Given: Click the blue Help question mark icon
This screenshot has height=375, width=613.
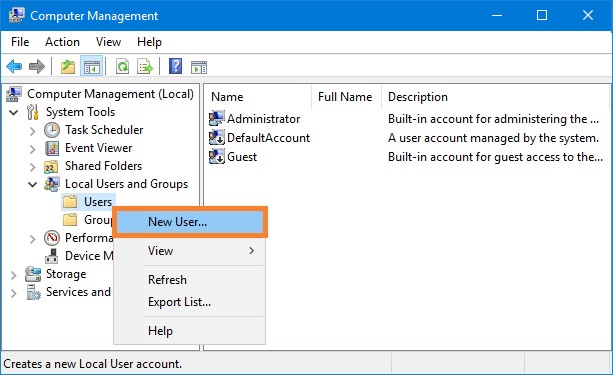Looking at the screenshot, I should pyautogui.click(x=176, y=66).
